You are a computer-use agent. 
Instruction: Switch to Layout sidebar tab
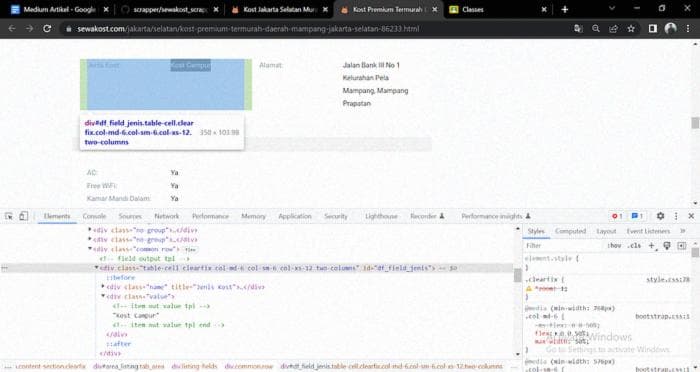coord(606,231)
